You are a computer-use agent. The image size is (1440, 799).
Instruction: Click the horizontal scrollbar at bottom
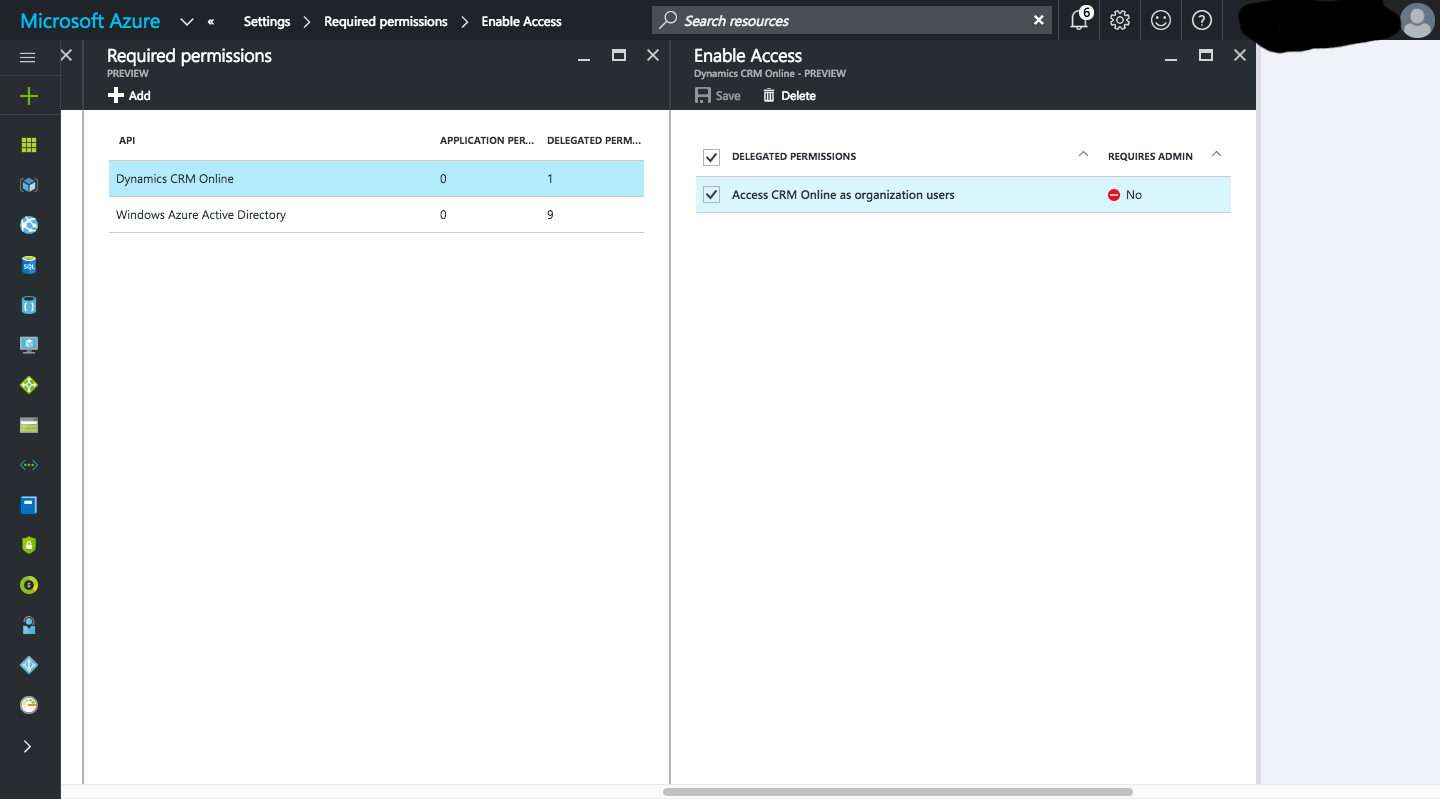pos(897,792)
